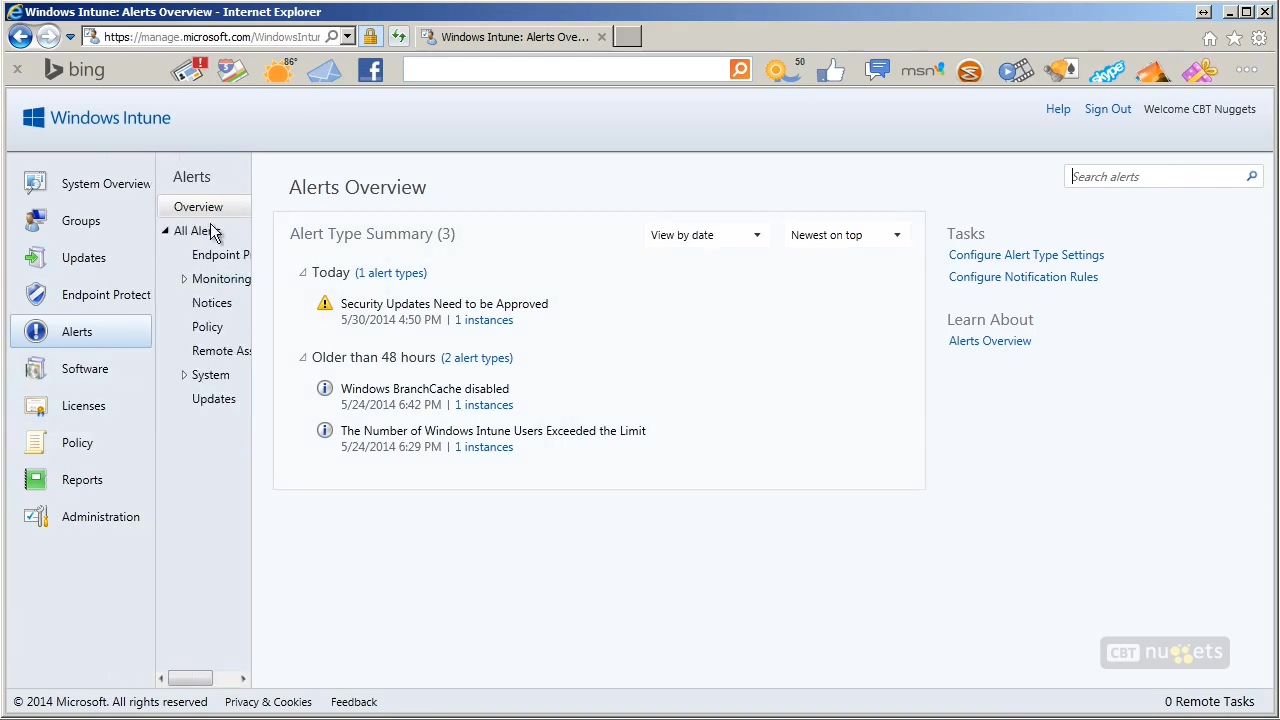Open the Bing toolbar mail envelope icon
1280x720 pixels.
324,70
